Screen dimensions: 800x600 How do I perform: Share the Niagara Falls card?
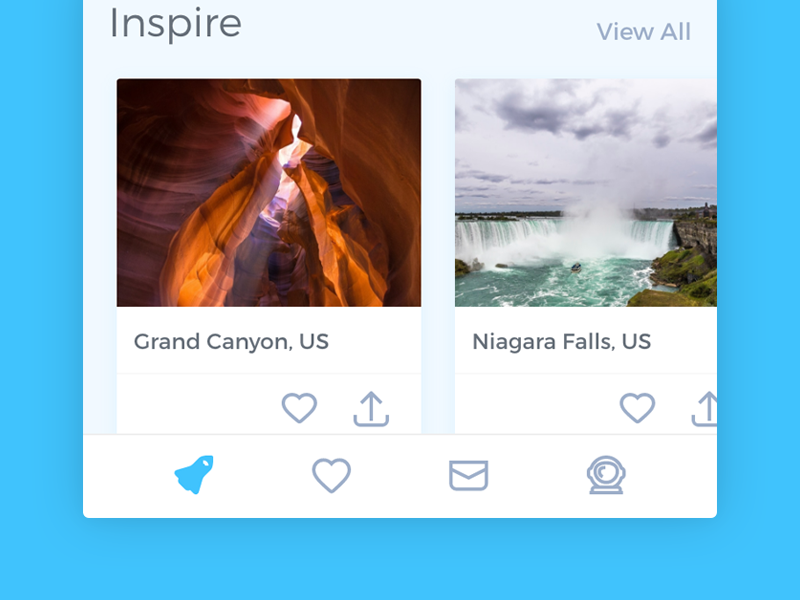pos(705,408)
